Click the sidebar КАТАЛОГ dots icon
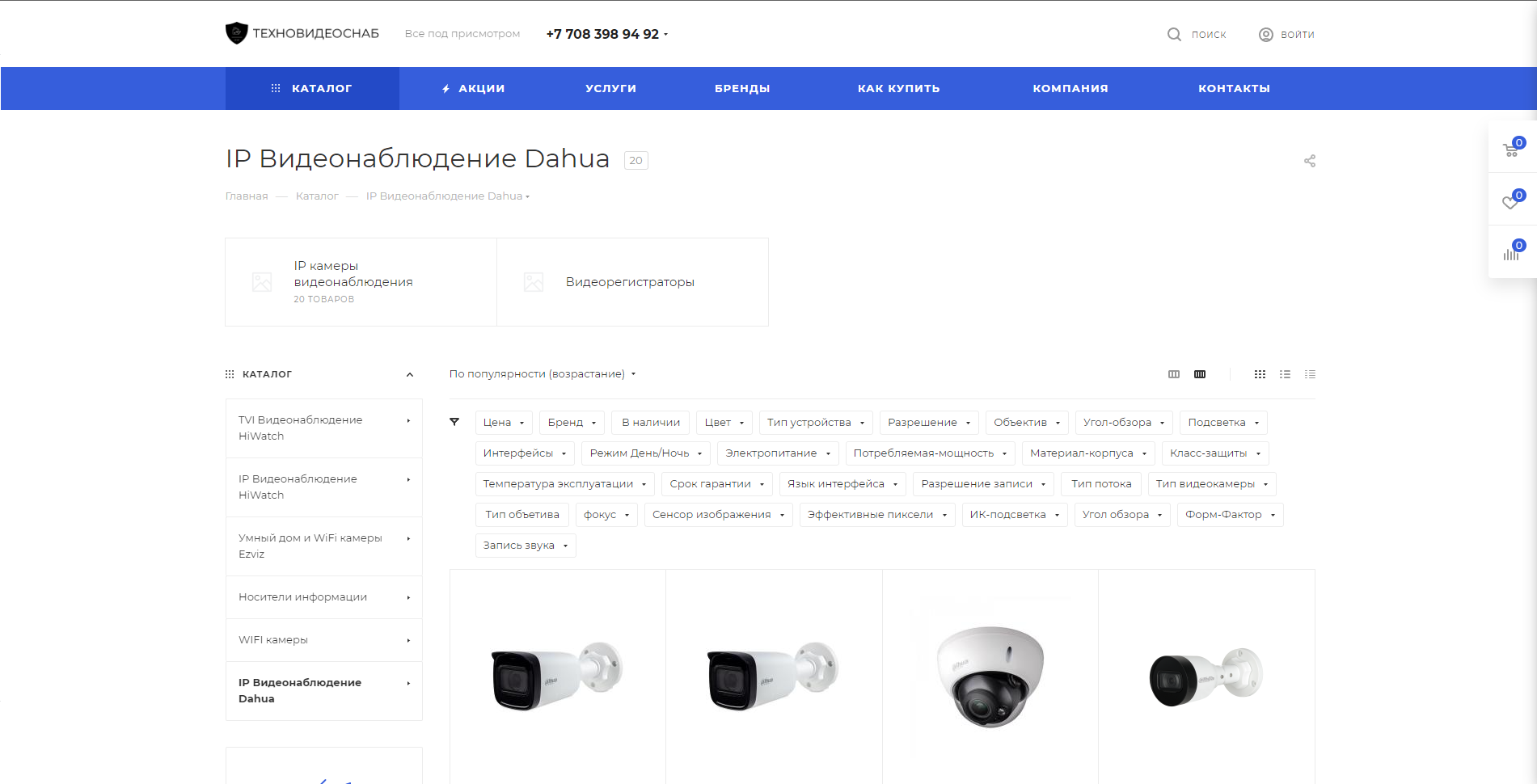 [230, 374]
